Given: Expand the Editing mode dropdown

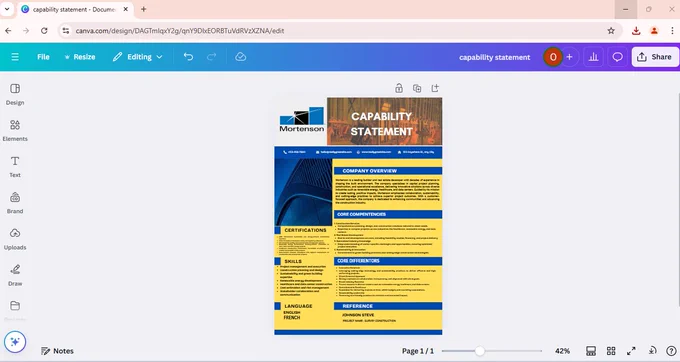Looking at the screenshot, I should click(x=137, y=57).
